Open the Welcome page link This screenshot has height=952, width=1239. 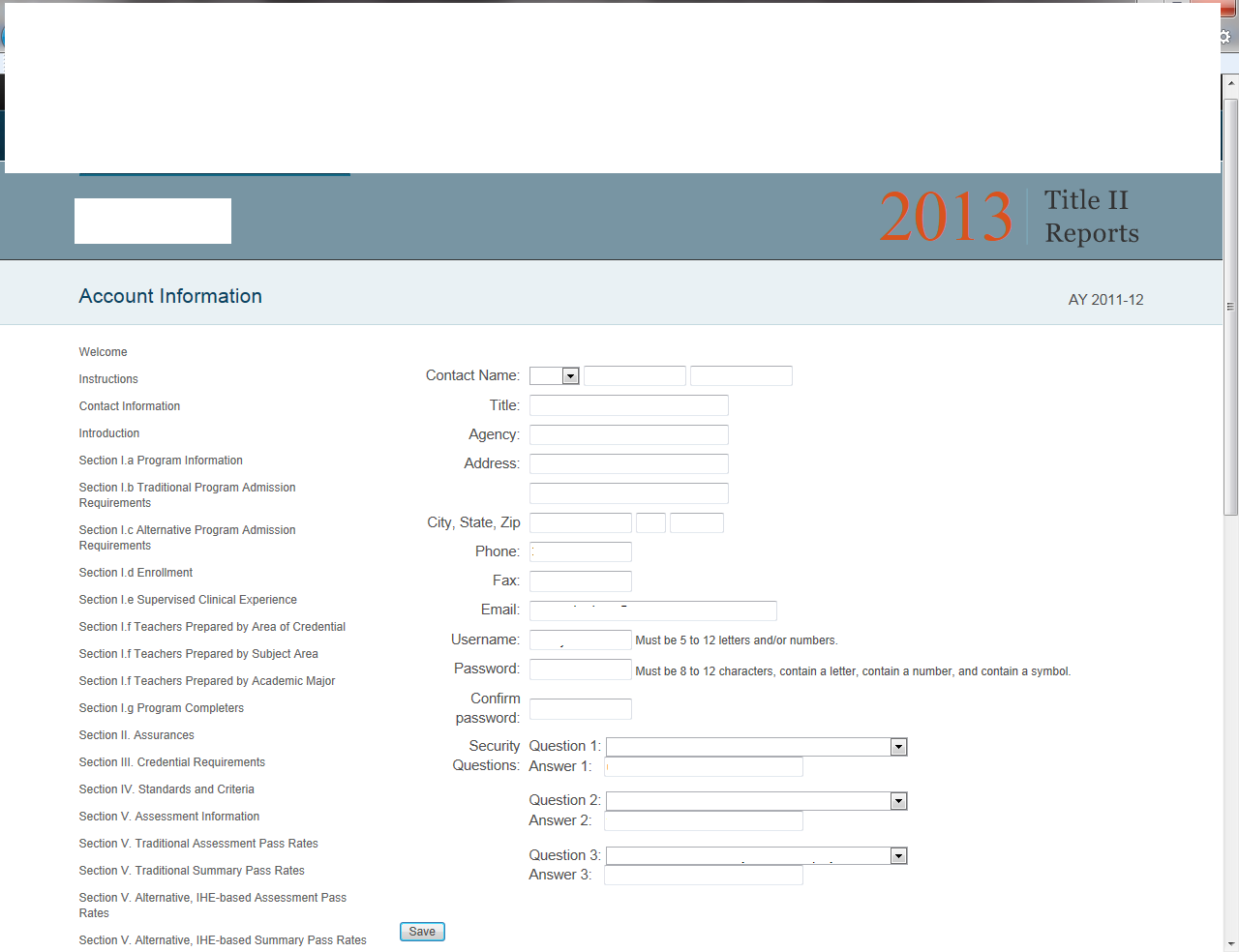[104, 352]
